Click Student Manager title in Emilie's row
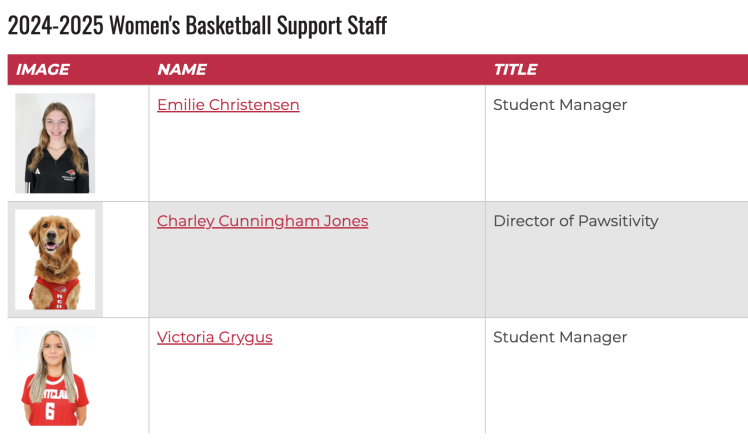The height and width of the screenshot is (440, 748). tap(560, 105)
